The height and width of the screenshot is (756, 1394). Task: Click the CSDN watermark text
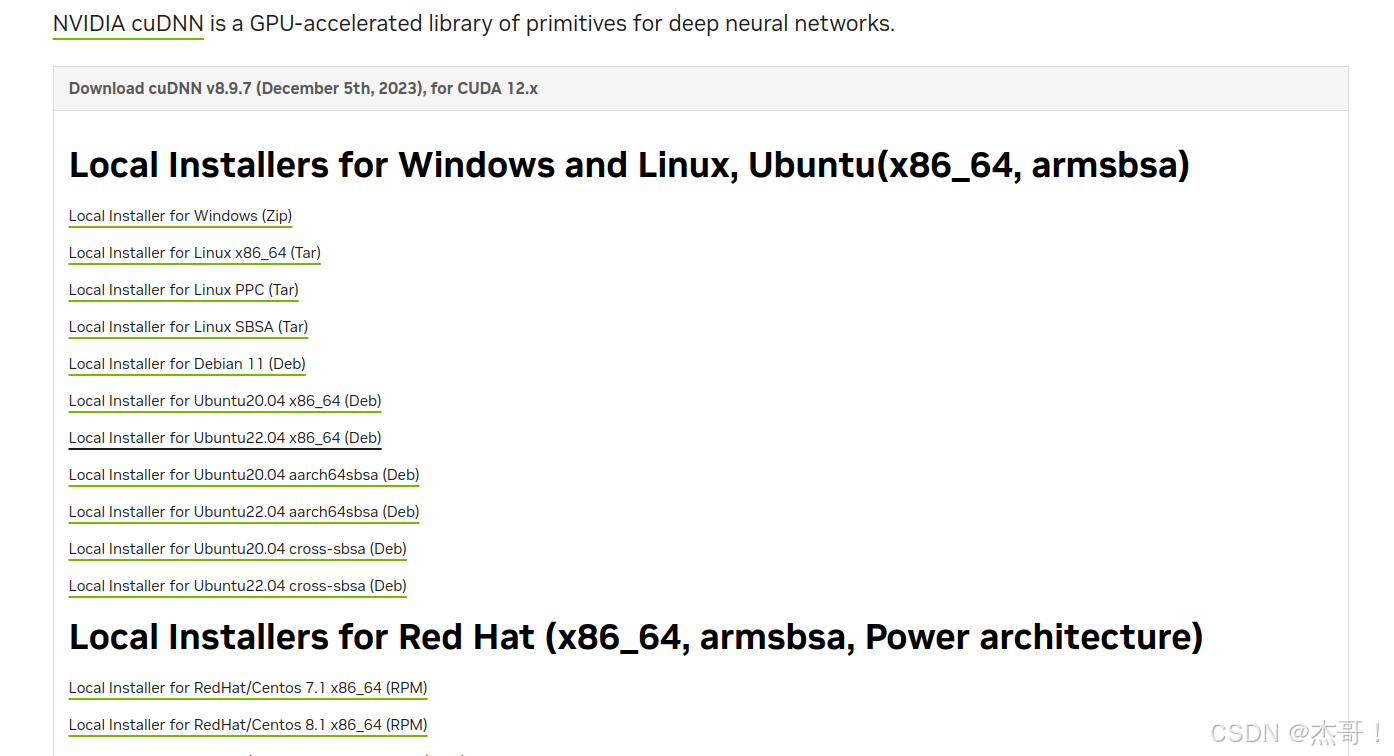[x=1290, y=733]
